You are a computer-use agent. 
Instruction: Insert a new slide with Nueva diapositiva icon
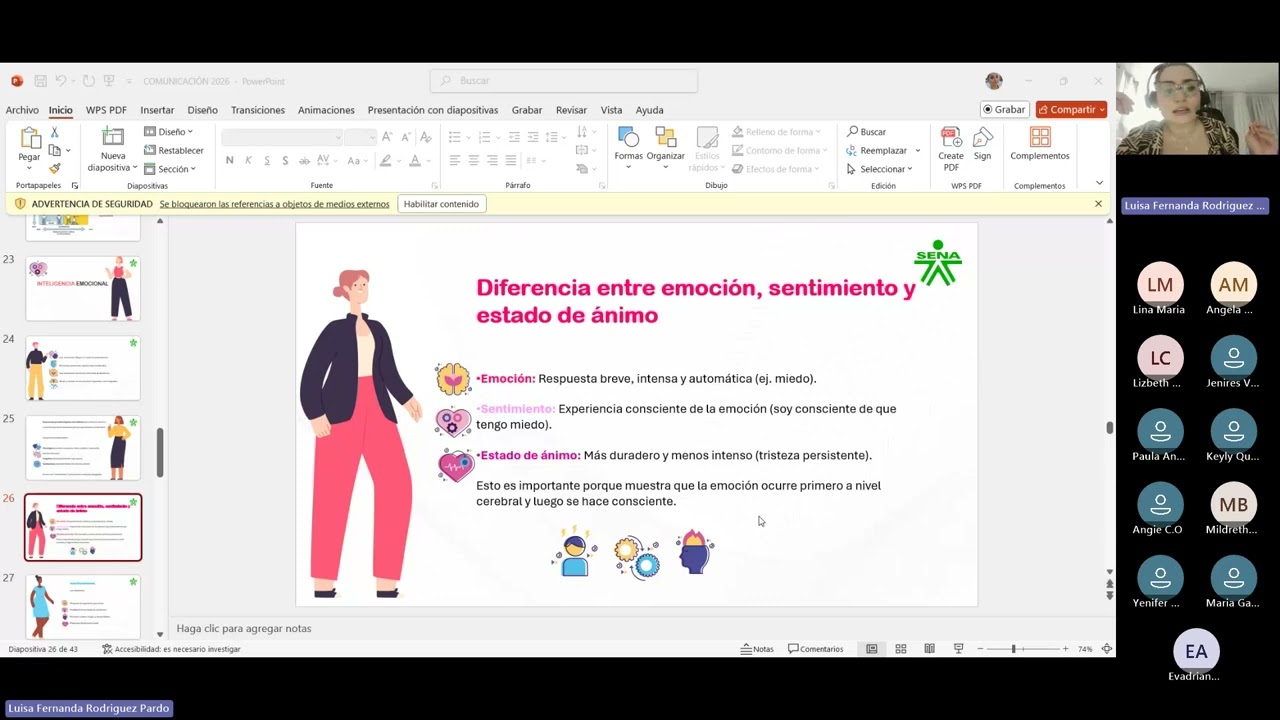(113, 138)
